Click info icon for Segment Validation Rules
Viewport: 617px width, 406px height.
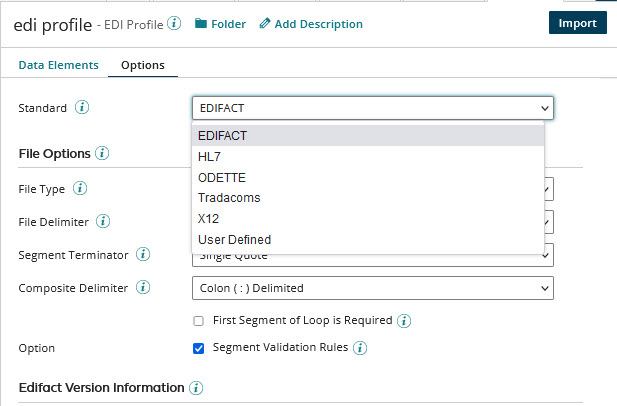pyautogui.click(x=360, y=348)
